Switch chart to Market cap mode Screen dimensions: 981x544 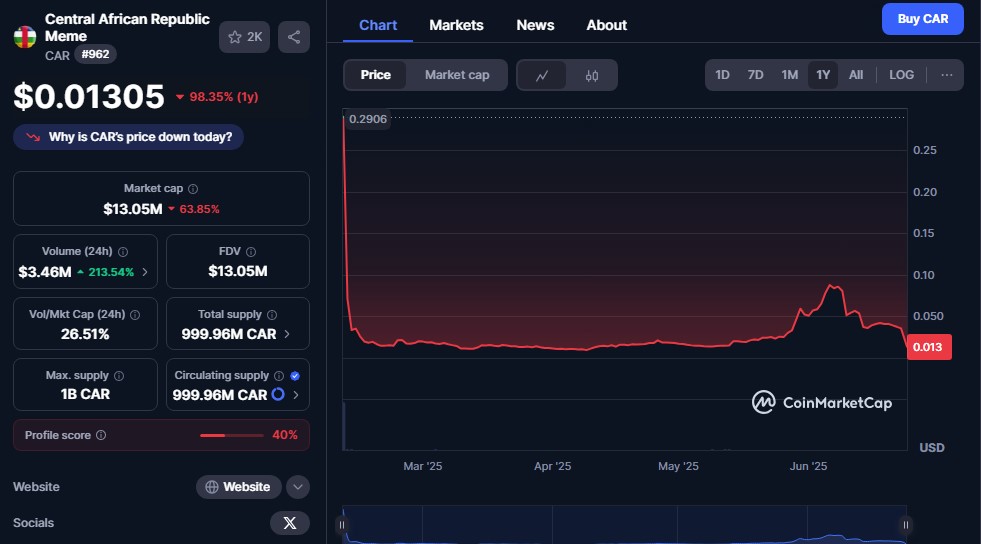457,75
